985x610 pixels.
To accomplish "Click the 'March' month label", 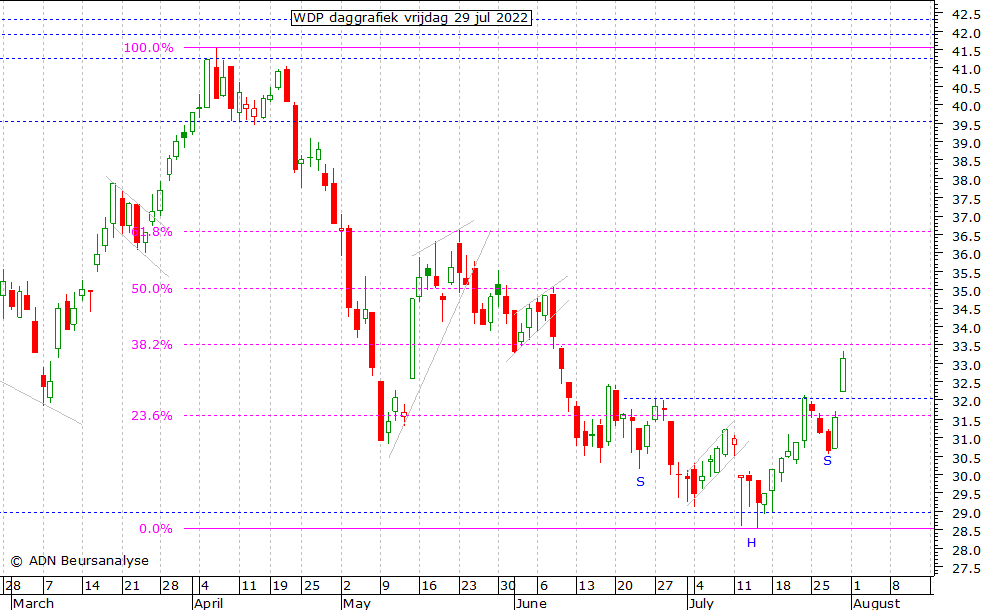I will (33, 603).
